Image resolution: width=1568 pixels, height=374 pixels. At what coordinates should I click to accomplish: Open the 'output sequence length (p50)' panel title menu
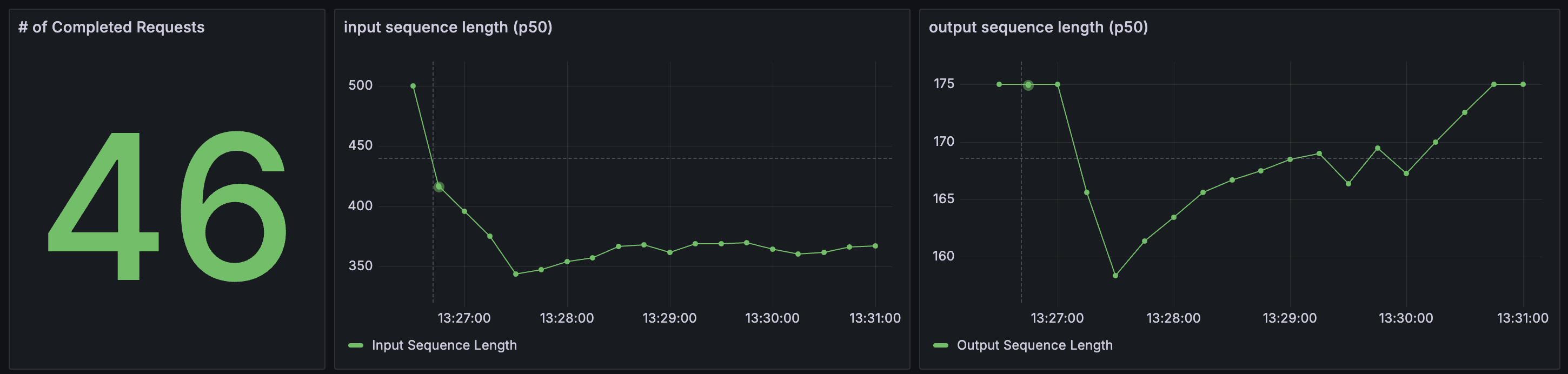click(1038, 28)
